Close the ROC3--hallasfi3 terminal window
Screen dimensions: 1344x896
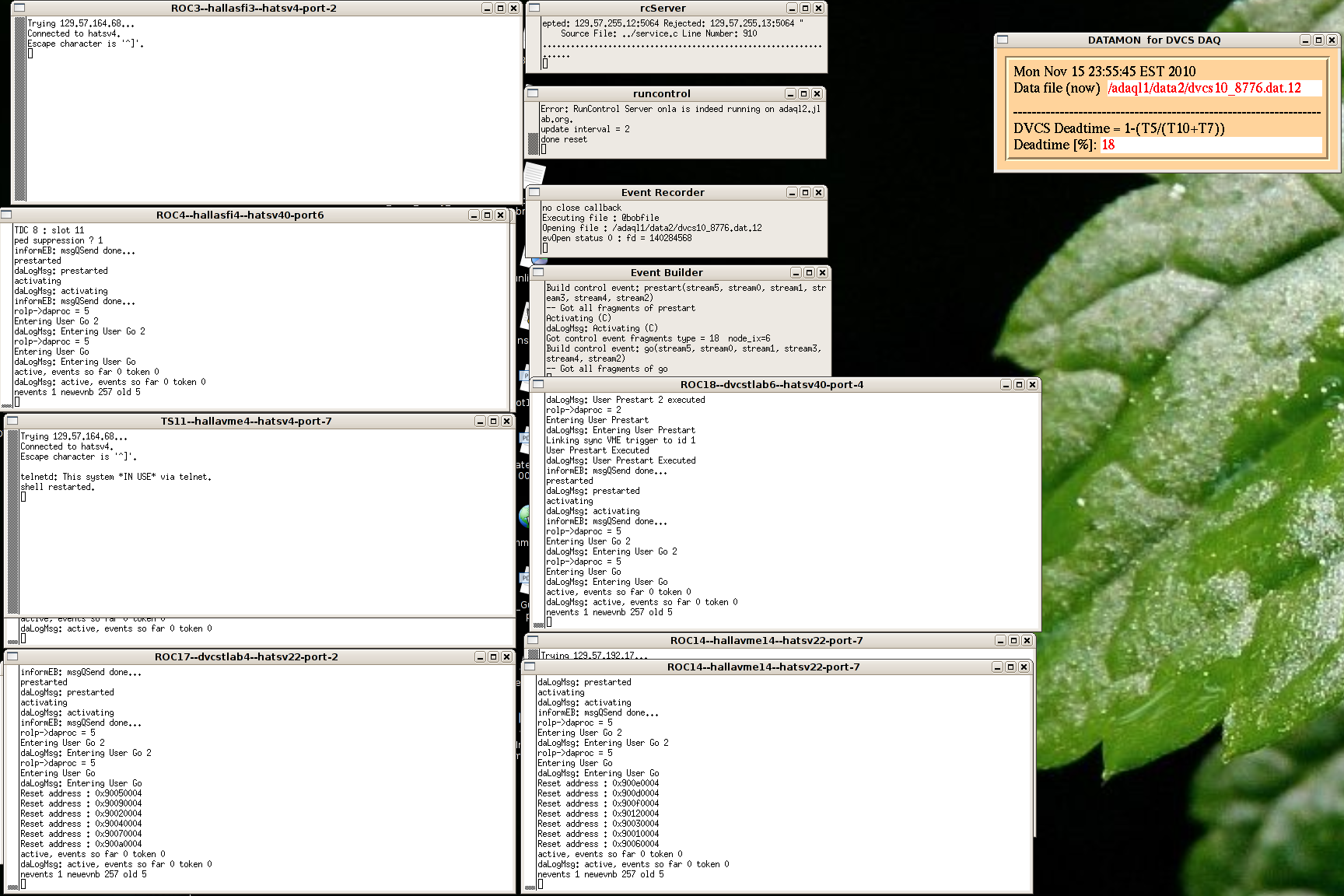coord(513,8)
